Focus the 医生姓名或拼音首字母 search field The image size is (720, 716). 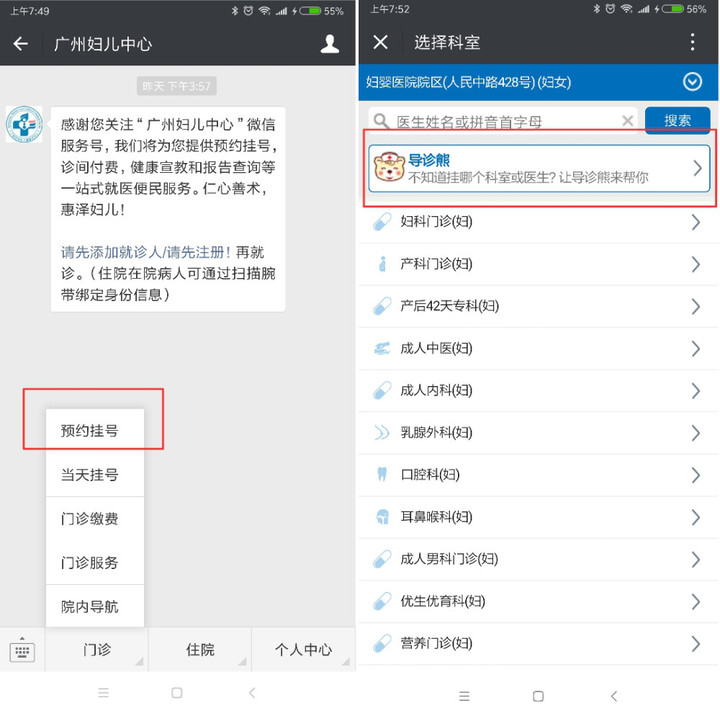point(503,121)
